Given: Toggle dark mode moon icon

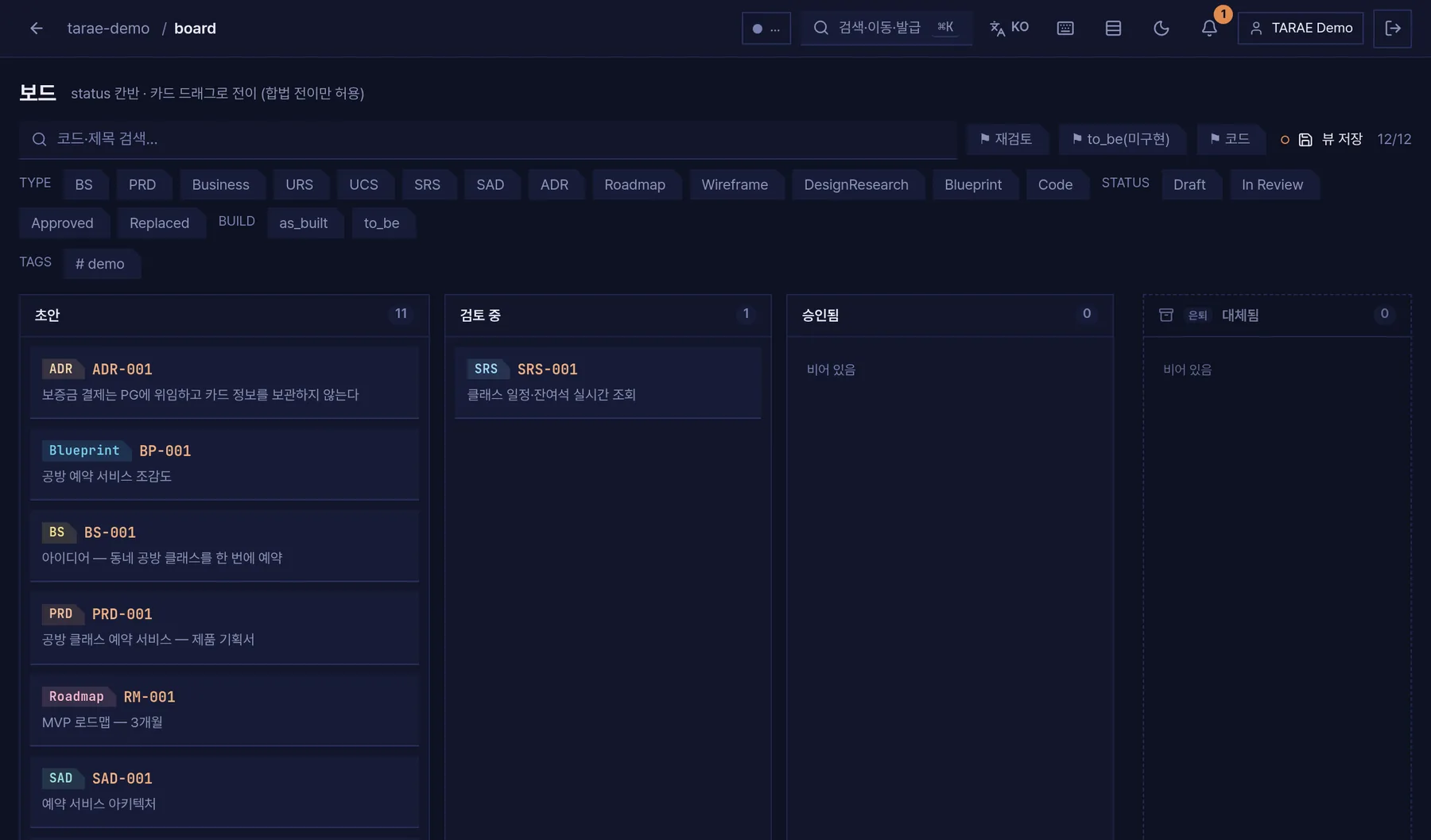Looking at the screenshot, I should pyautogui.click(x=1161, y=29).
